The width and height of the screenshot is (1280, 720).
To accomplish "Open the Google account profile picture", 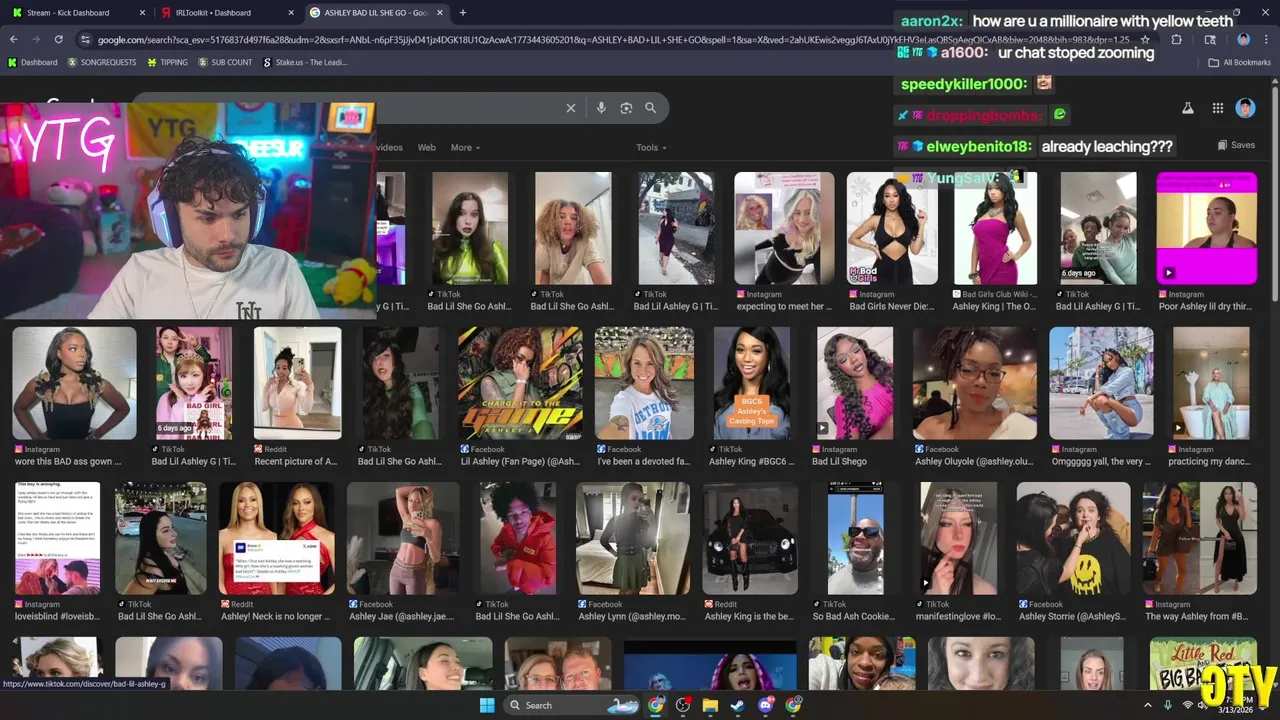I will (1245, 108).
